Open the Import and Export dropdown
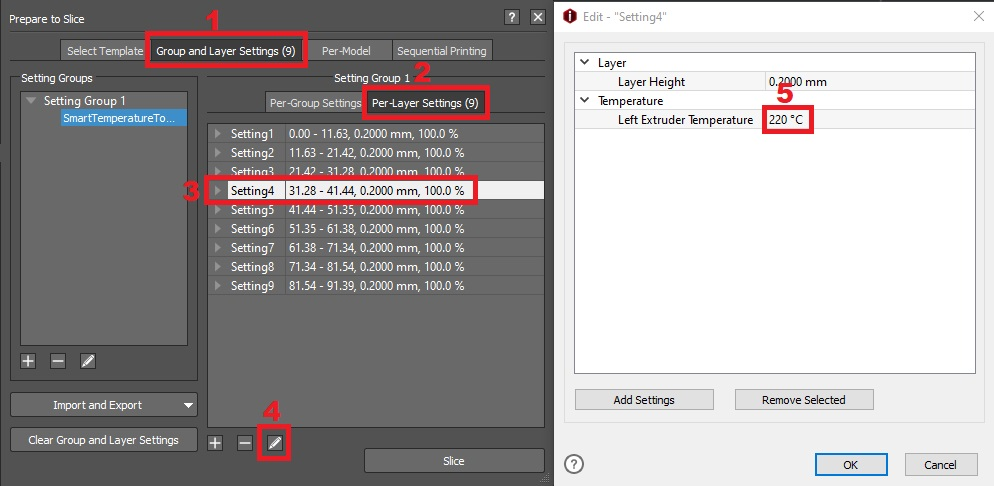 click(104, 405)
